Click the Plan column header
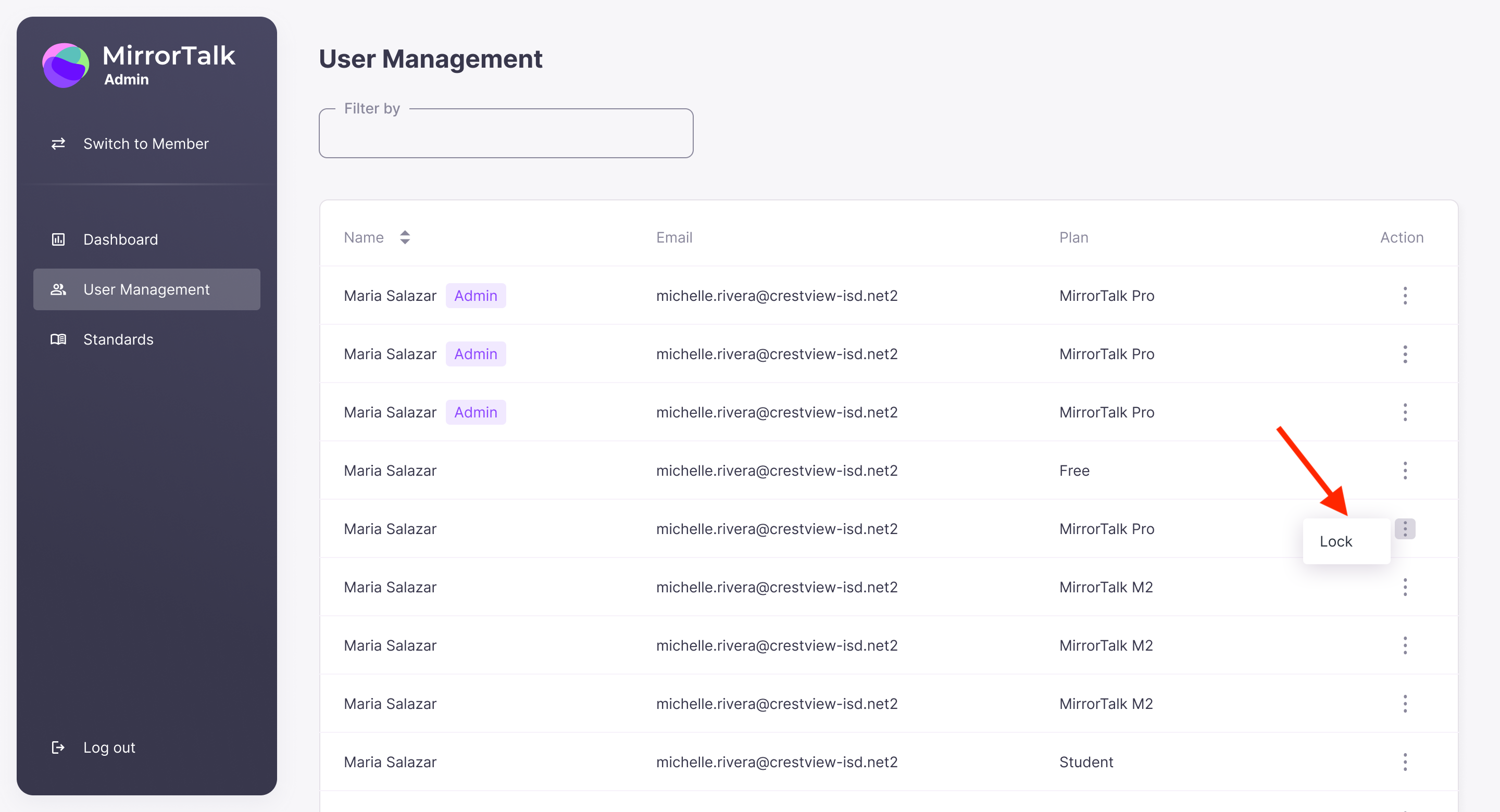 1074,237
